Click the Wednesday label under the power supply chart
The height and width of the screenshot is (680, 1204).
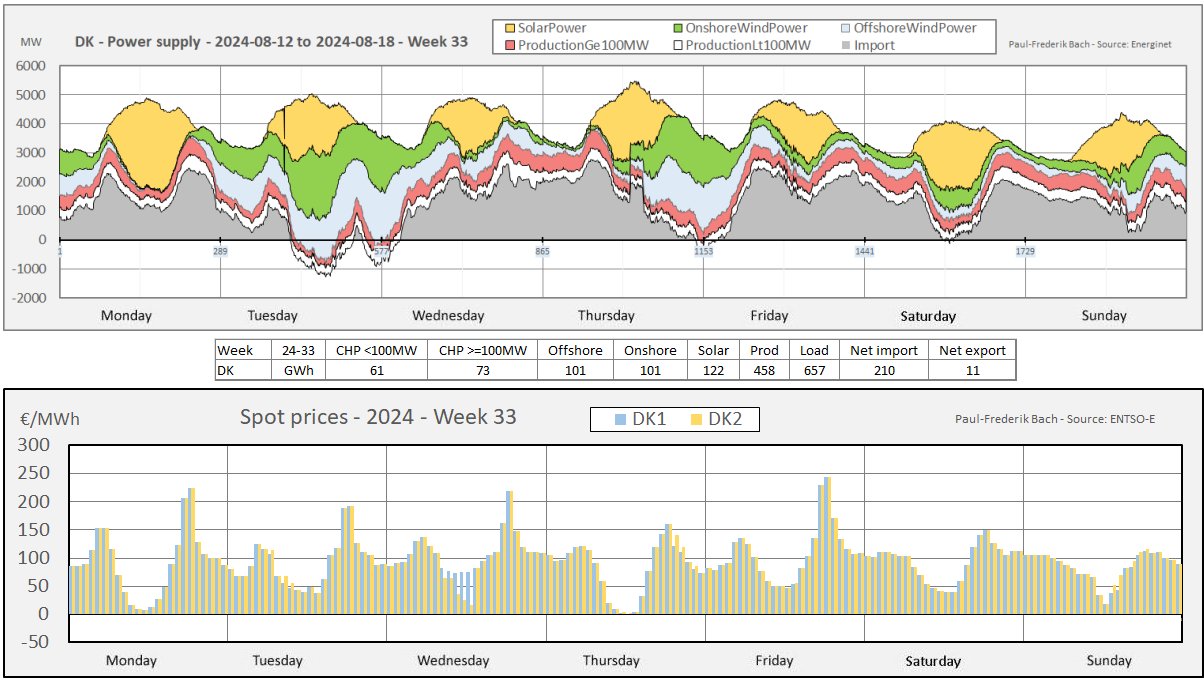(448, 316)
